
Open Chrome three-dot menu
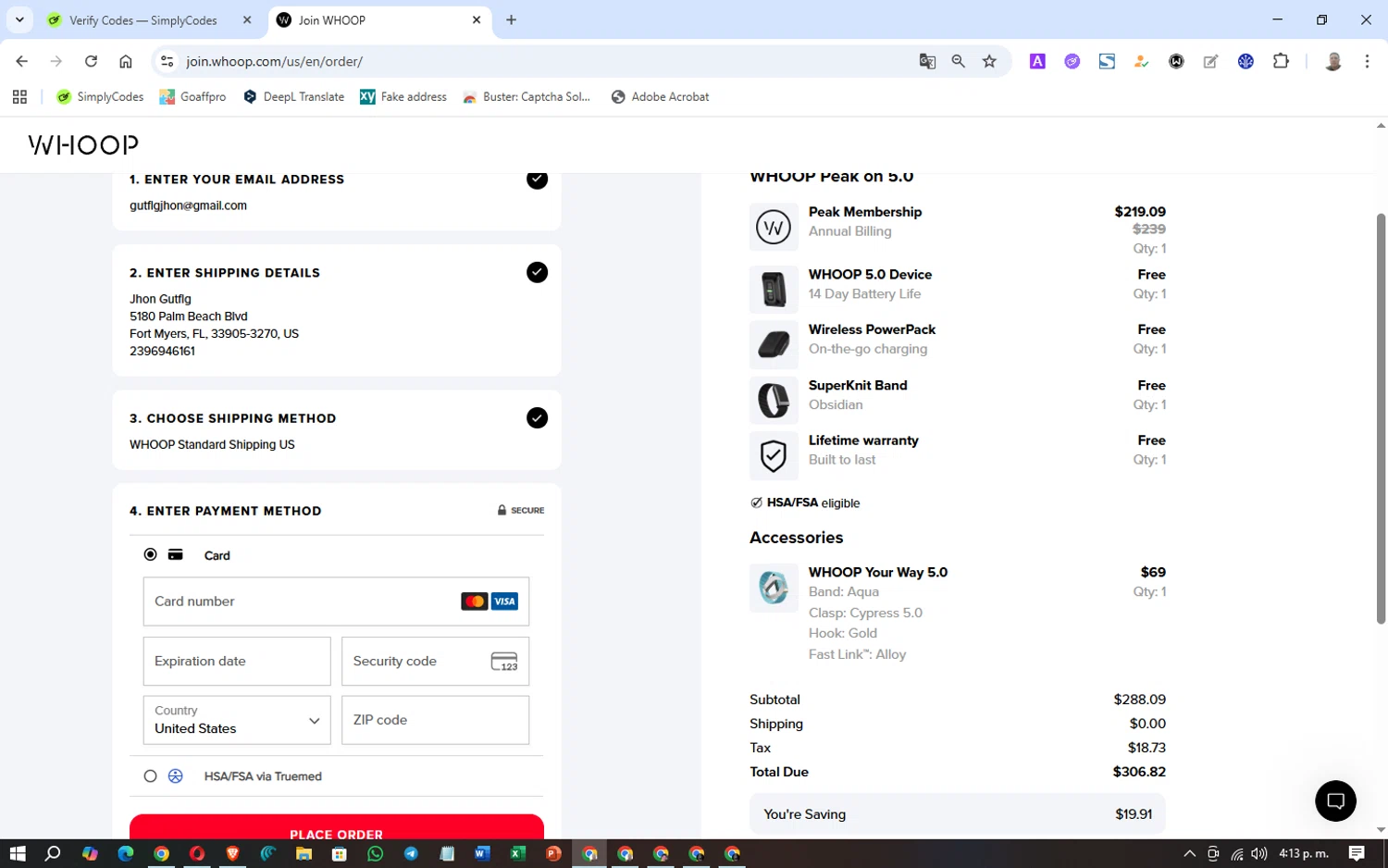click(1367, 61)
